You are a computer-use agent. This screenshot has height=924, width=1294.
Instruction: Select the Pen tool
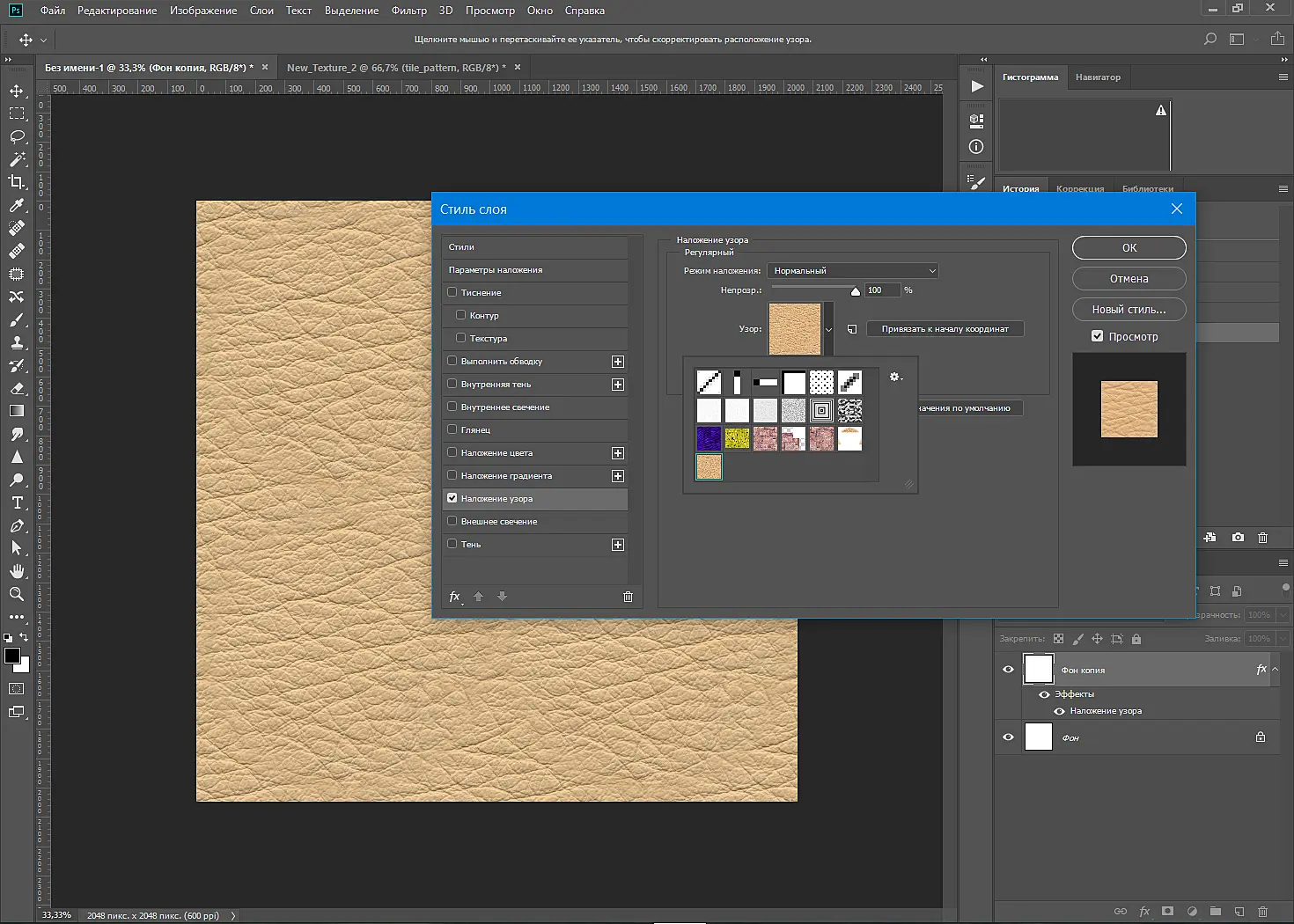17,525
